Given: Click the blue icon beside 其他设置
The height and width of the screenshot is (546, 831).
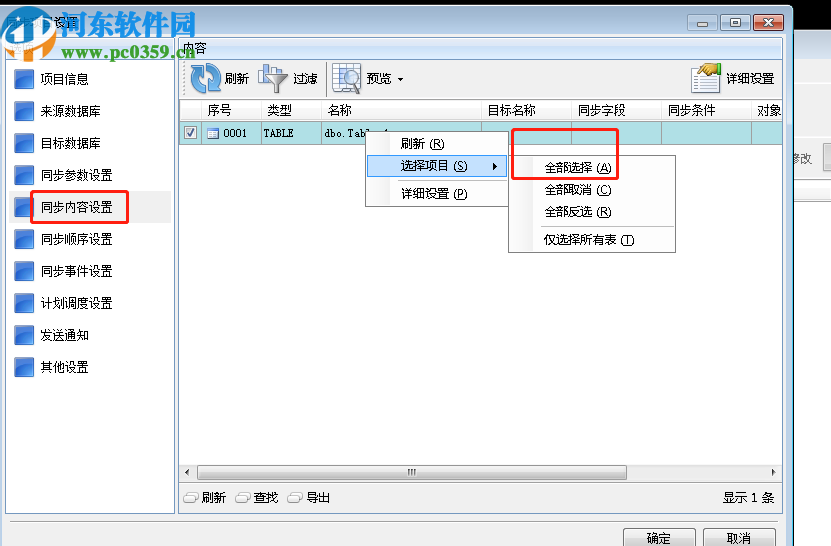Looking at the screenshot, I should click(x=24, y=367).
